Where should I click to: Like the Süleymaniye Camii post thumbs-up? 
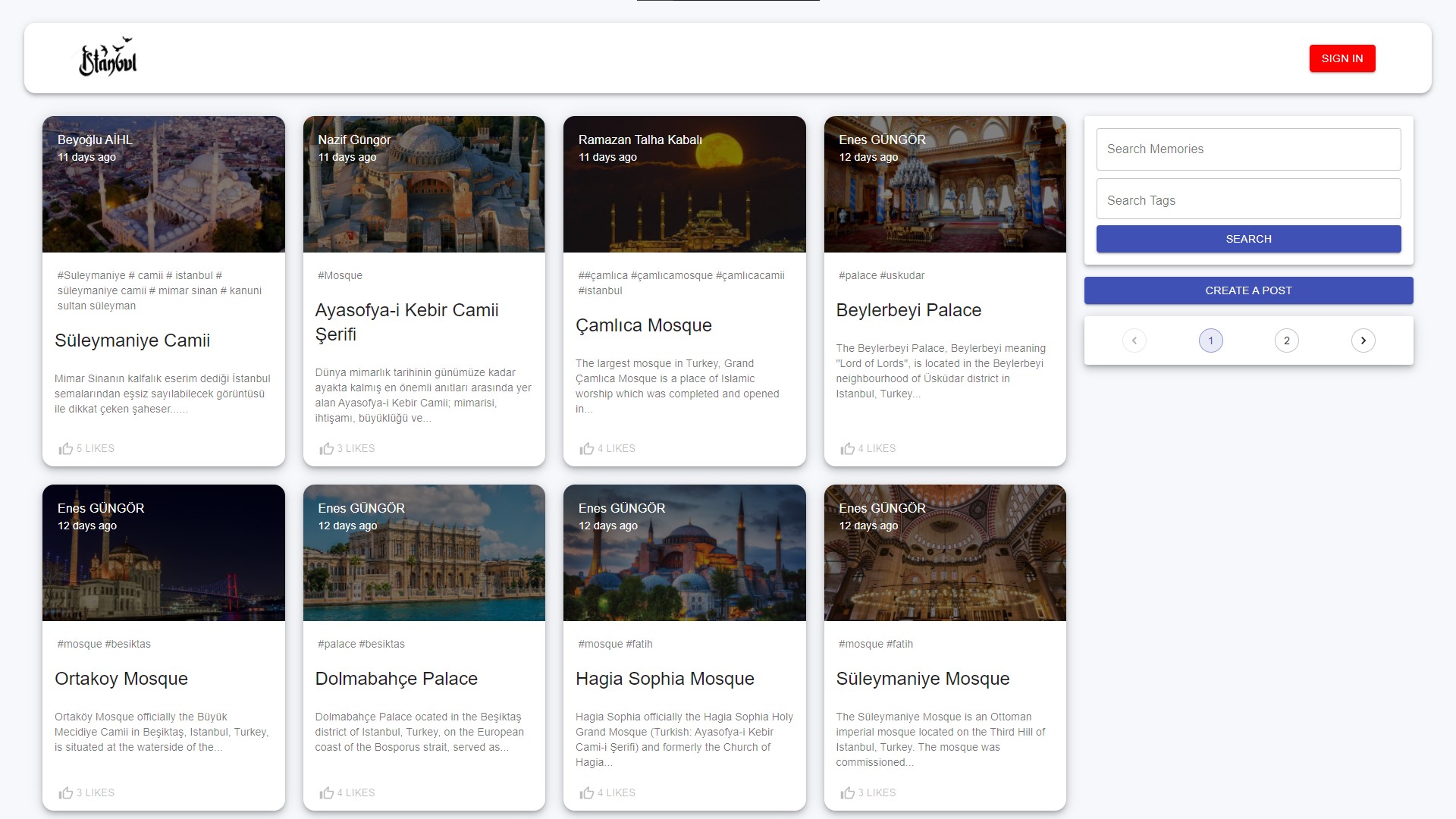(x=86, y=449)
